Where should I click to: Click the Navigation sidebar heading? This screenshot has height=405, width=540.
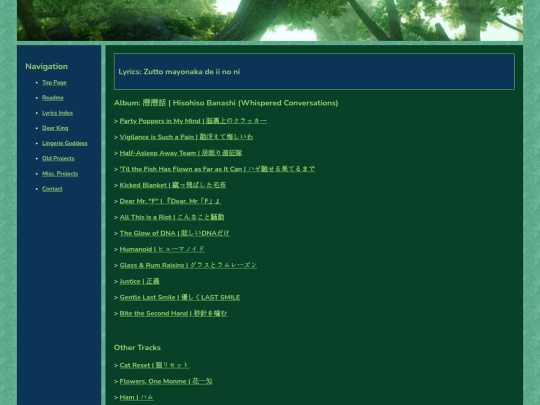tap(46, 66)
